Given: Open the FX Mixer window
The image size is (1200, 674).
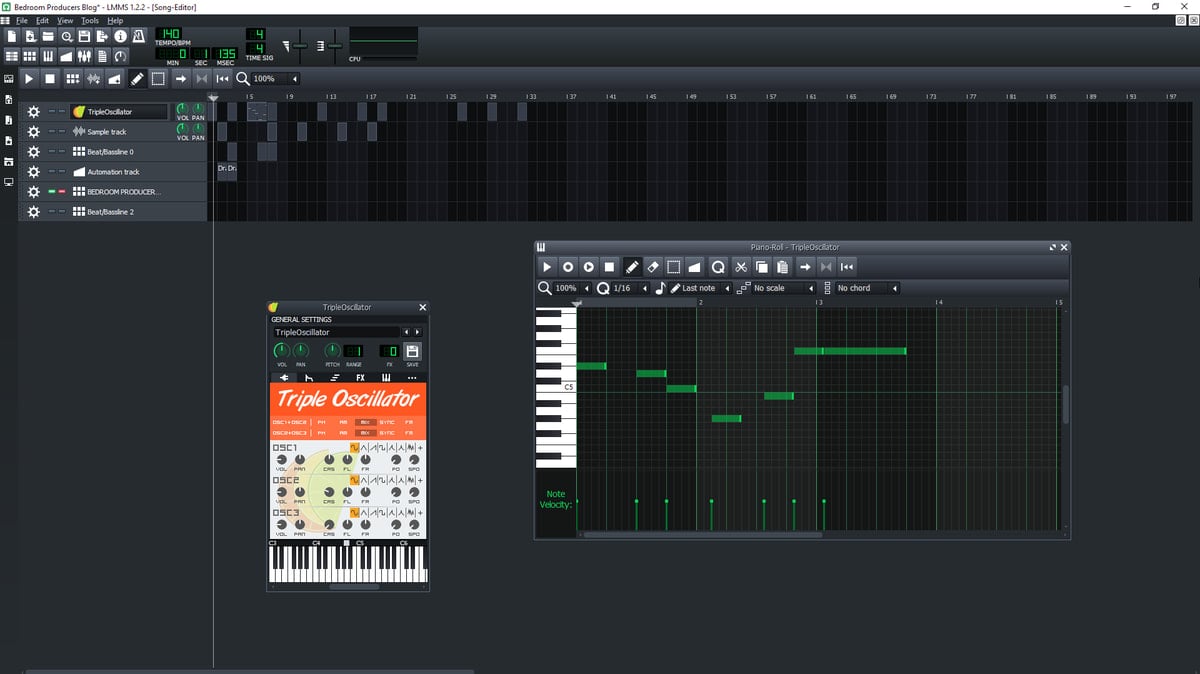Looking at the screenshot, I should coord(85,56).
